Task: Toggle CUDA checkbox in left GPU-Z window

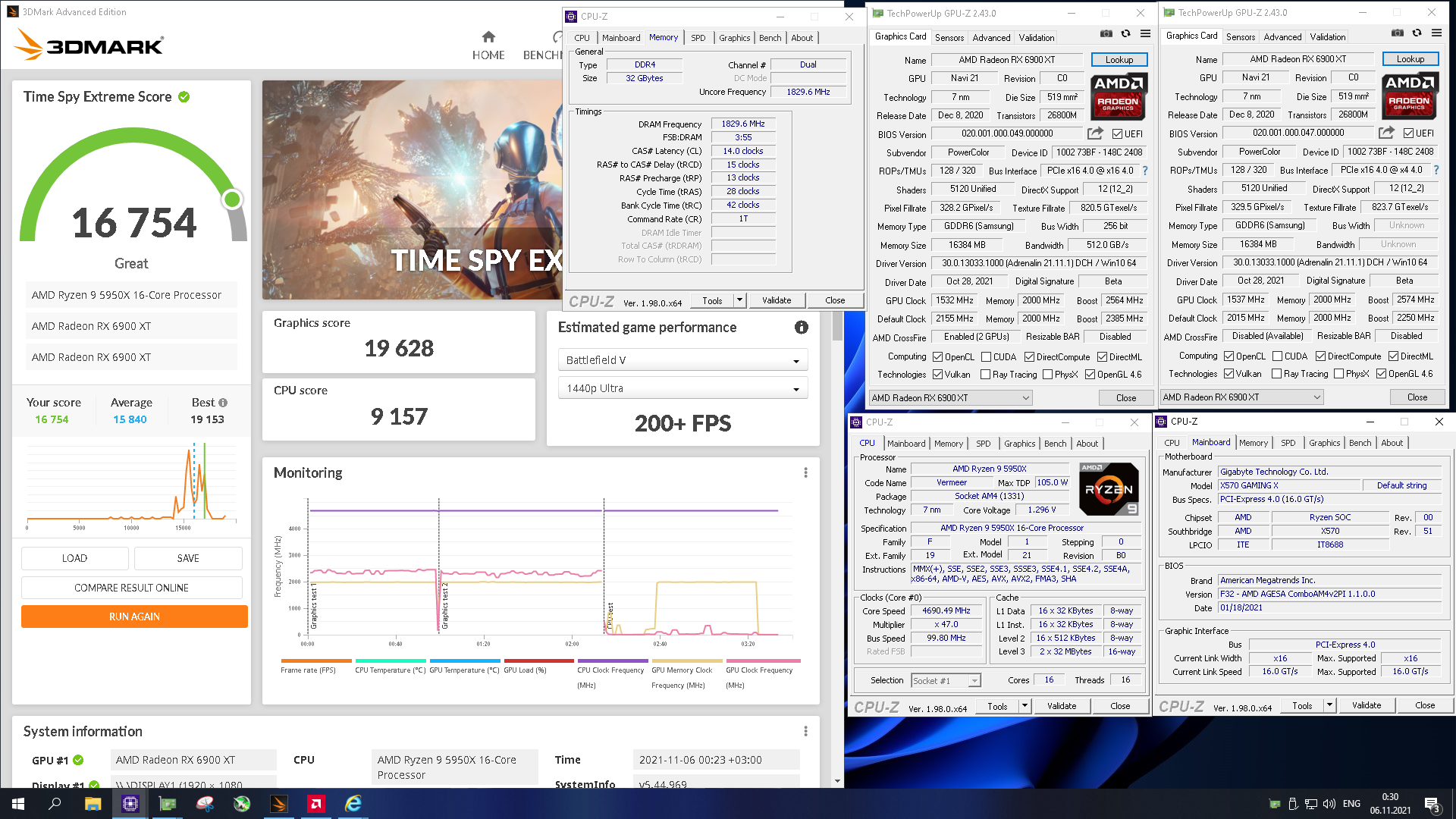Action: pos(987,357)
